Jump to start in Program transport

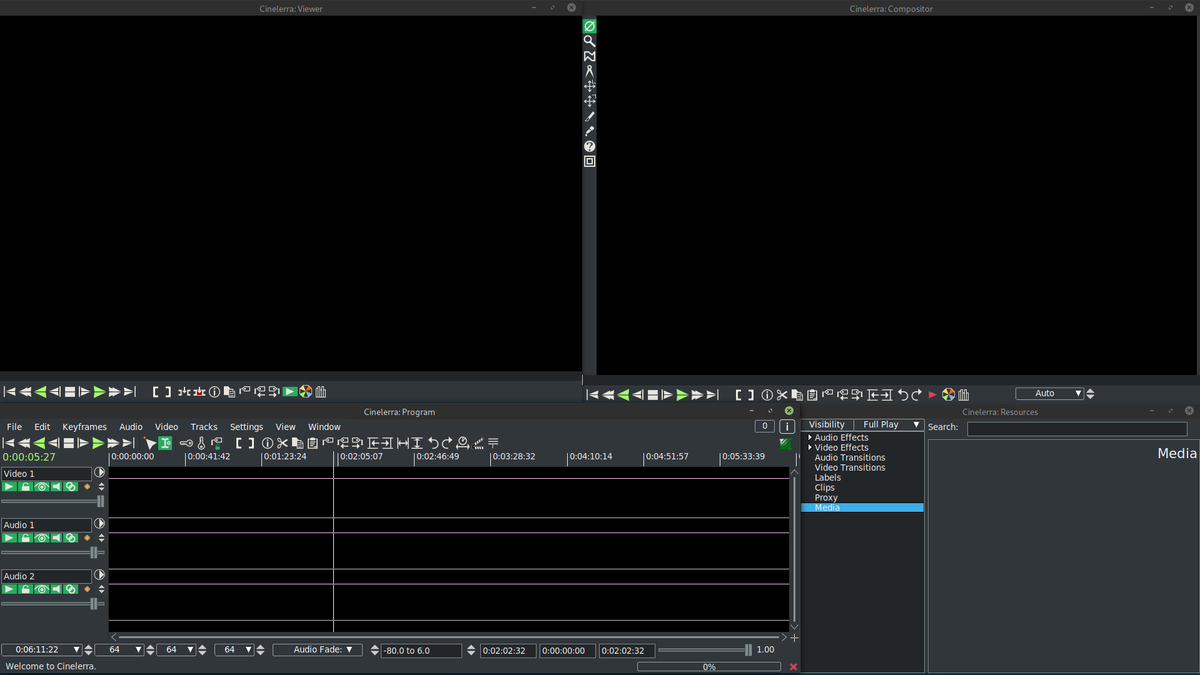click(x=9, y=443)
